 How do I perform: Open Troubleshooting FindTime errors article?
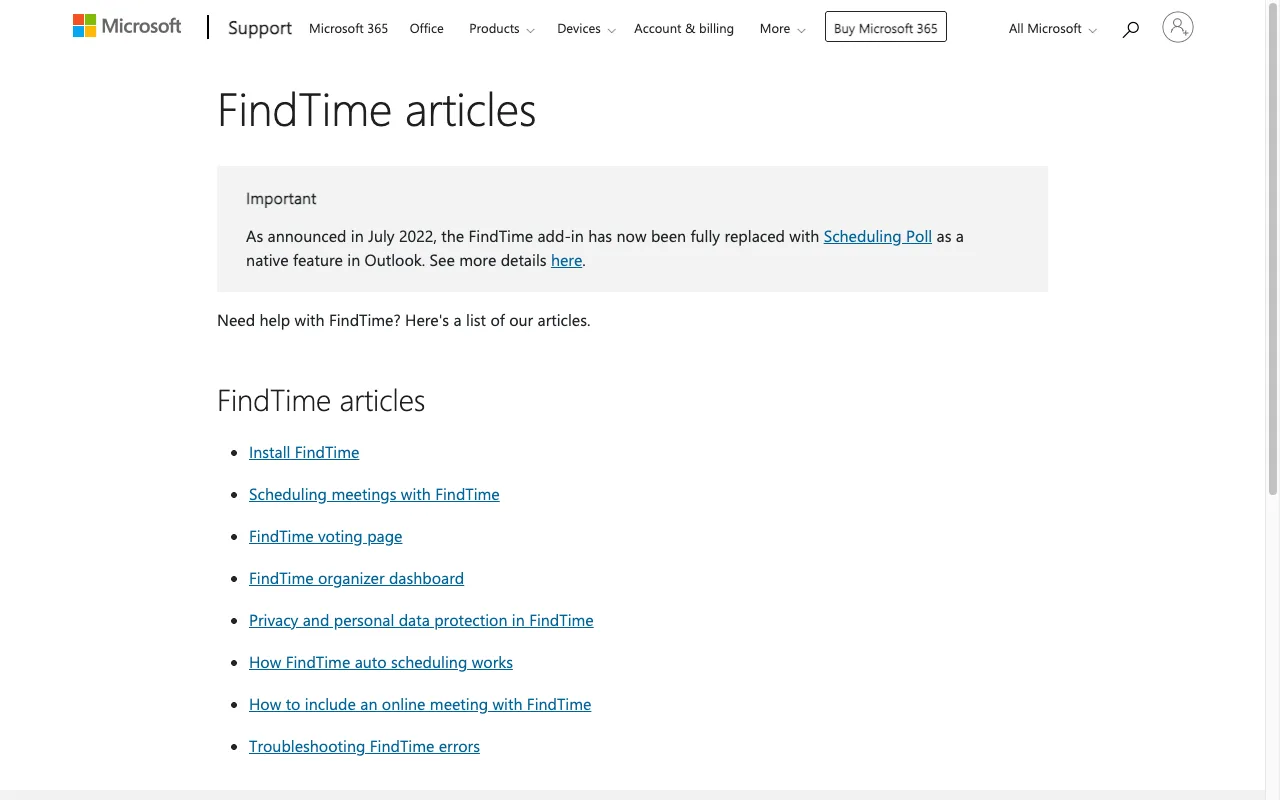click(364, 746)
